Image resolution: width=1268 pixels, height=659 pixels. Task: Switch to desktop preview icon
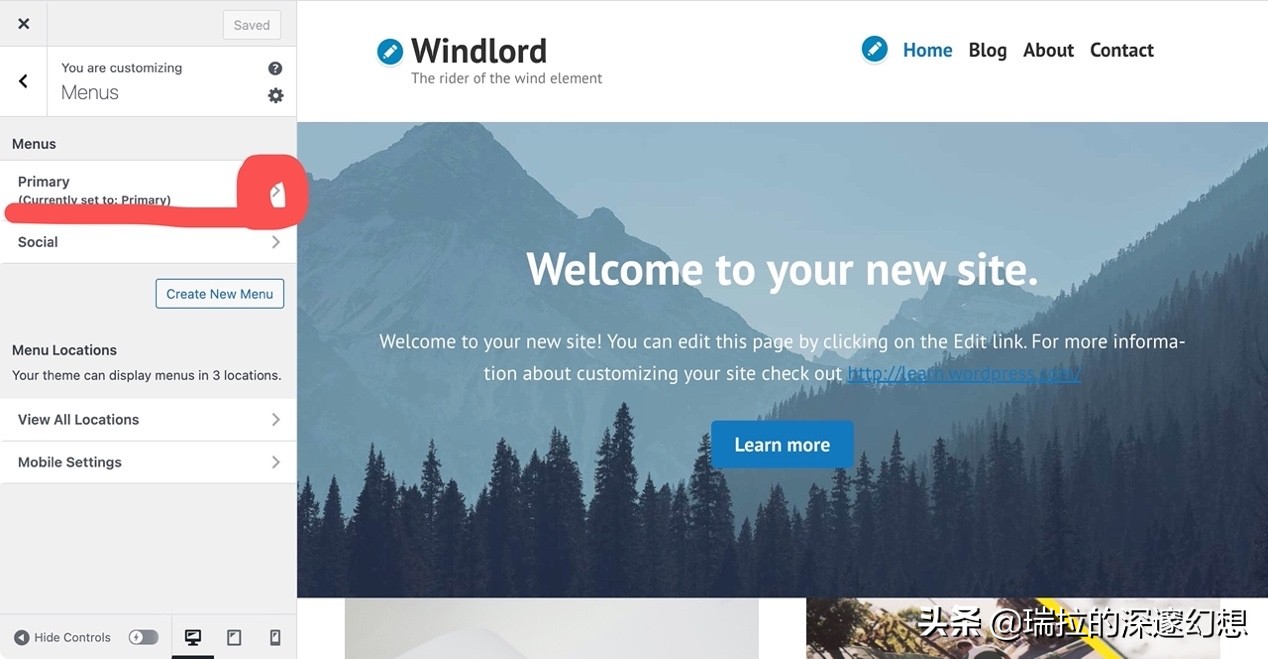[x=193, y=637]
